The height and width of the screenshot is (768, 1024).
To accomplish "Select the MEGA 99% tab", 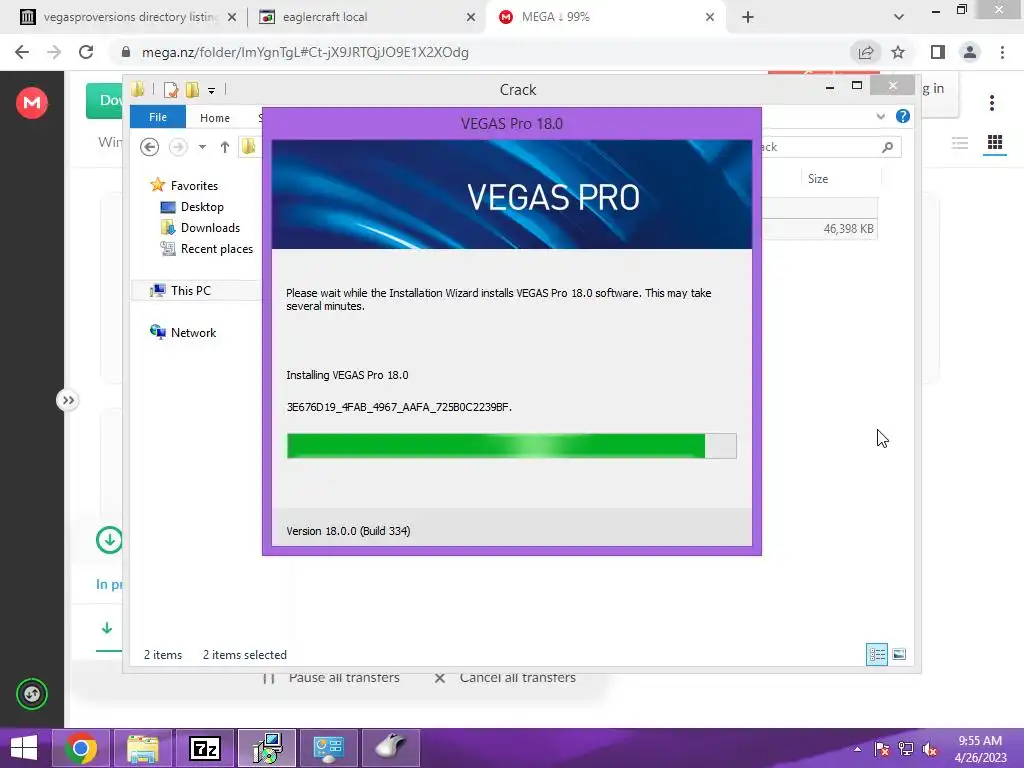I will click(604, 17).
